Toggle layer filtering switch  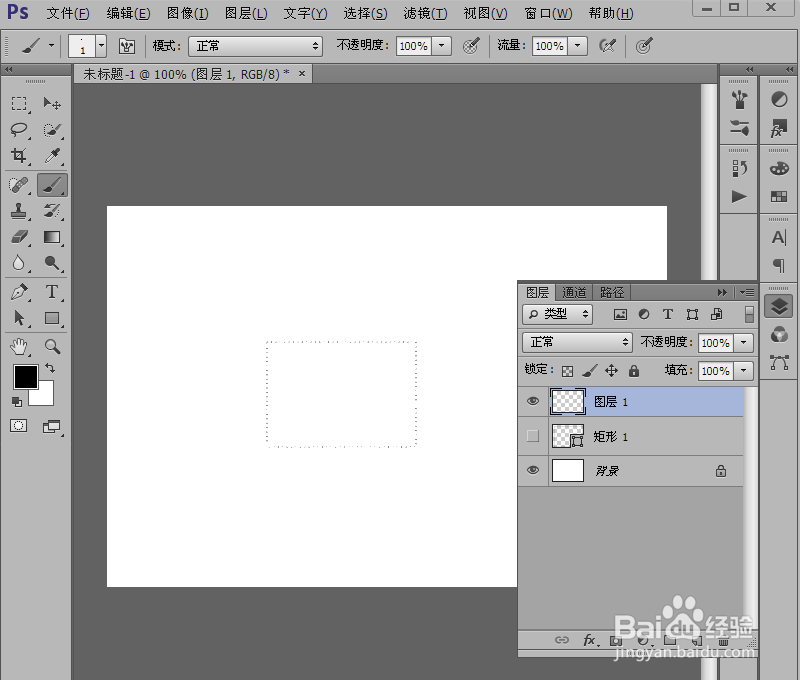pos(749,314)
